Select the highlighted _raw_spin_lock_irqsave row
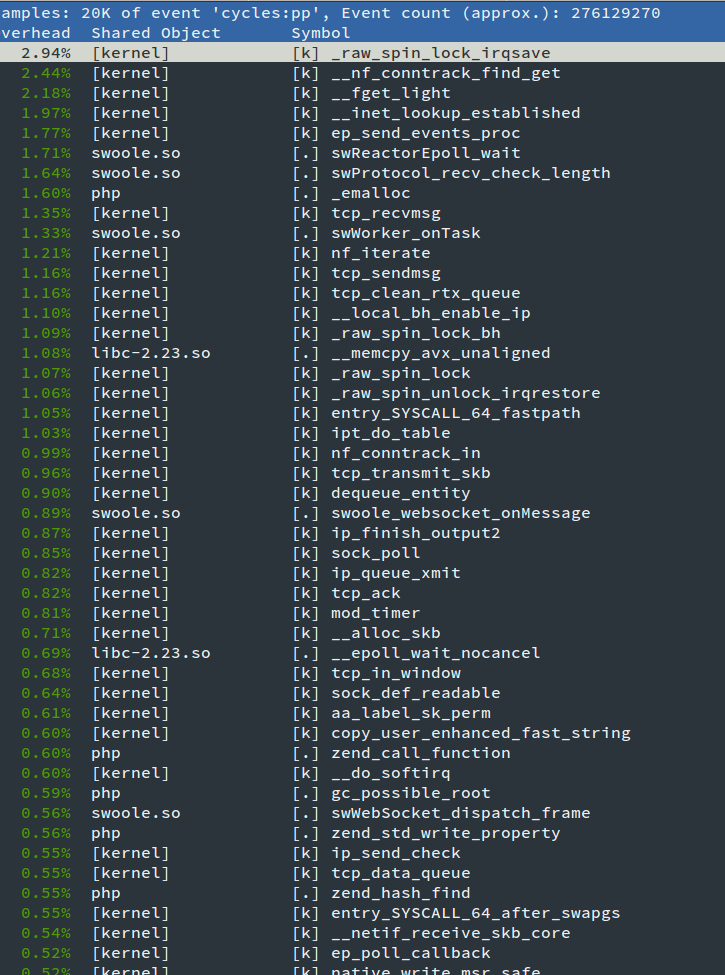The width and height of the screenshot is (725, 975). tap(440, 53)
